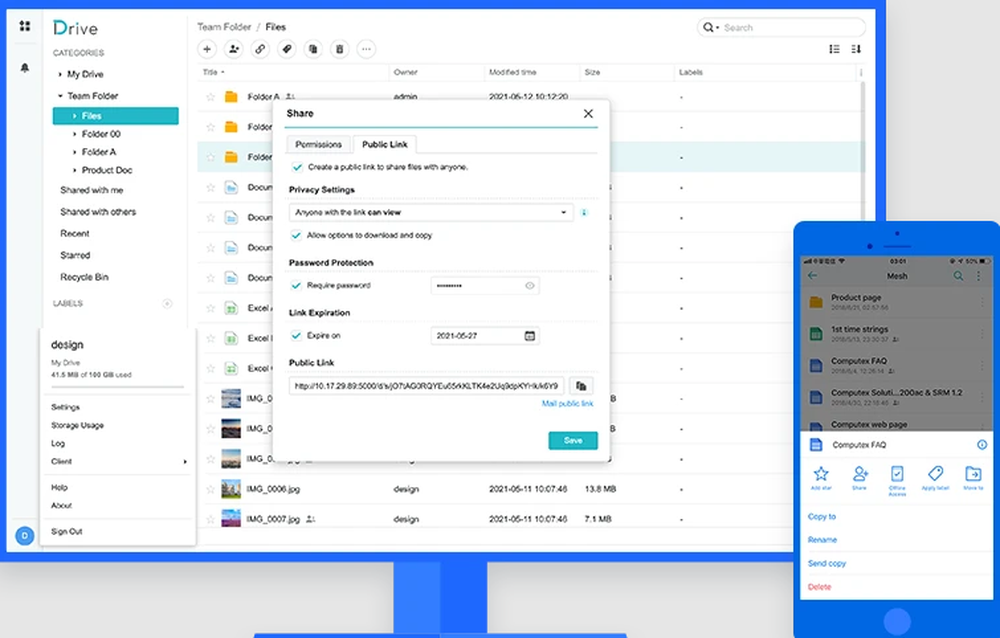This screenshot has width=1000, height=638.
Task: Click the storage usage bar showing 41.5 MB used
Action: tap(118, 386)
